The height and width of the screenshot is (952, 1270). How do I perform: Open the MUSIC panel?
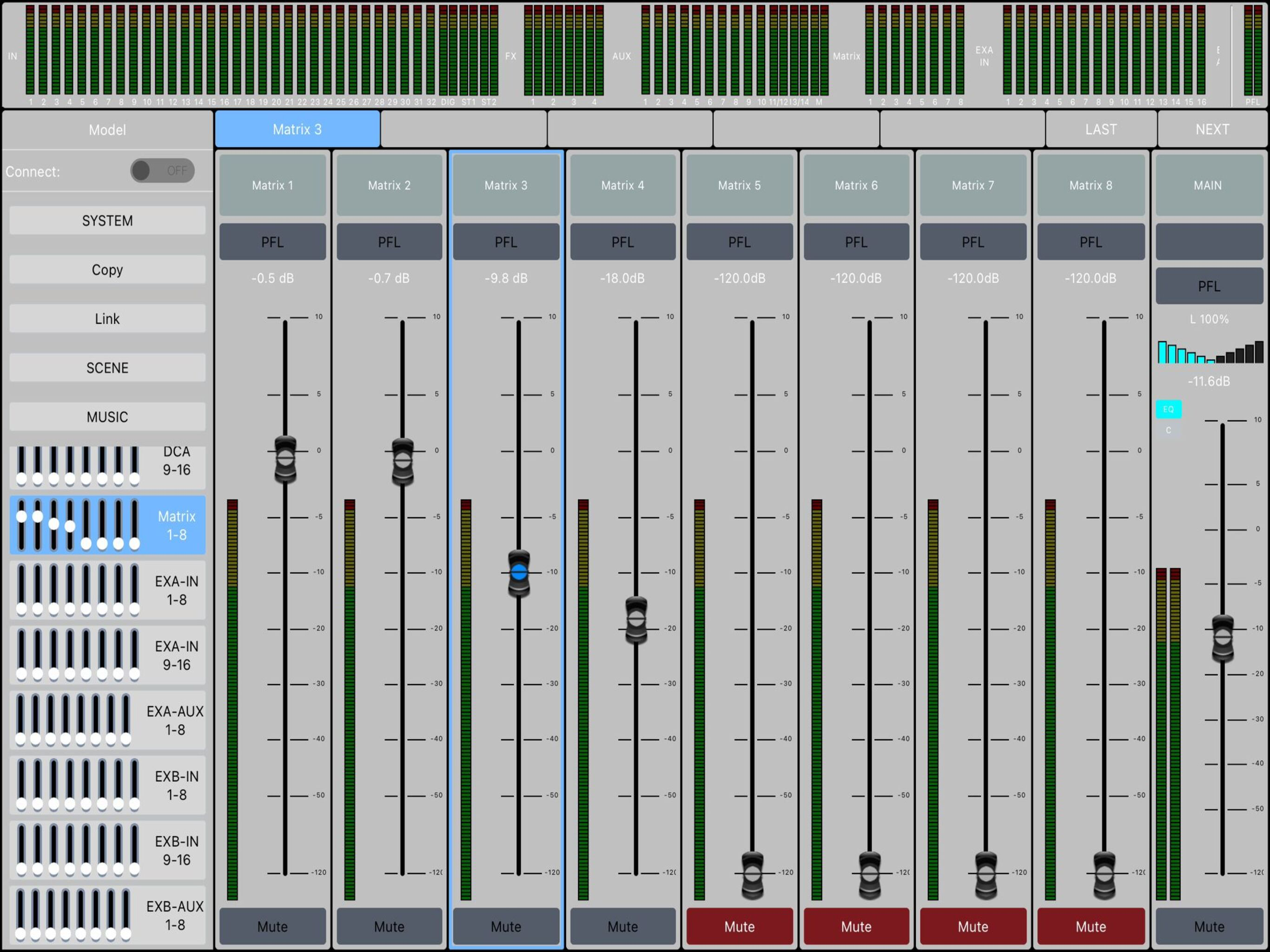pos(107,416)
